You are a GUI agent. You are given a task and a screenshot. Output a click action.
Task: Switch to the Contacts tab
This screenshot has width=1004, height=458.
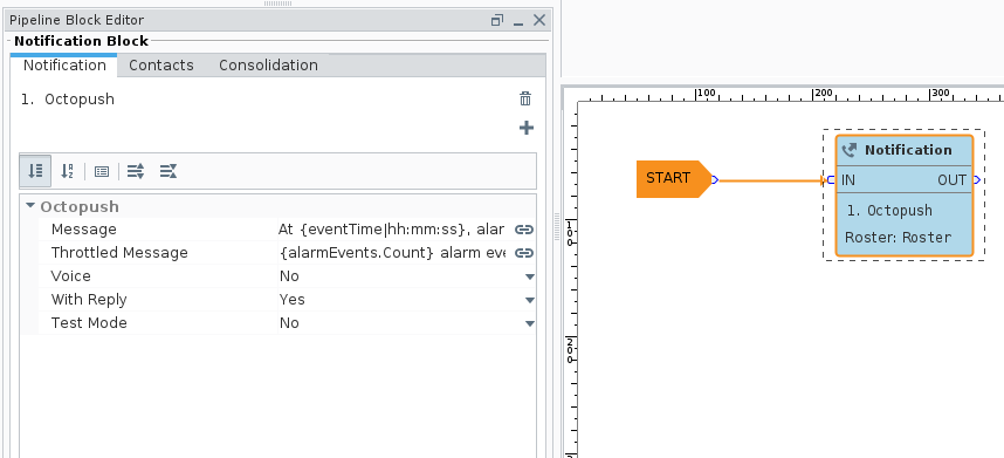[x=161, y=65]
